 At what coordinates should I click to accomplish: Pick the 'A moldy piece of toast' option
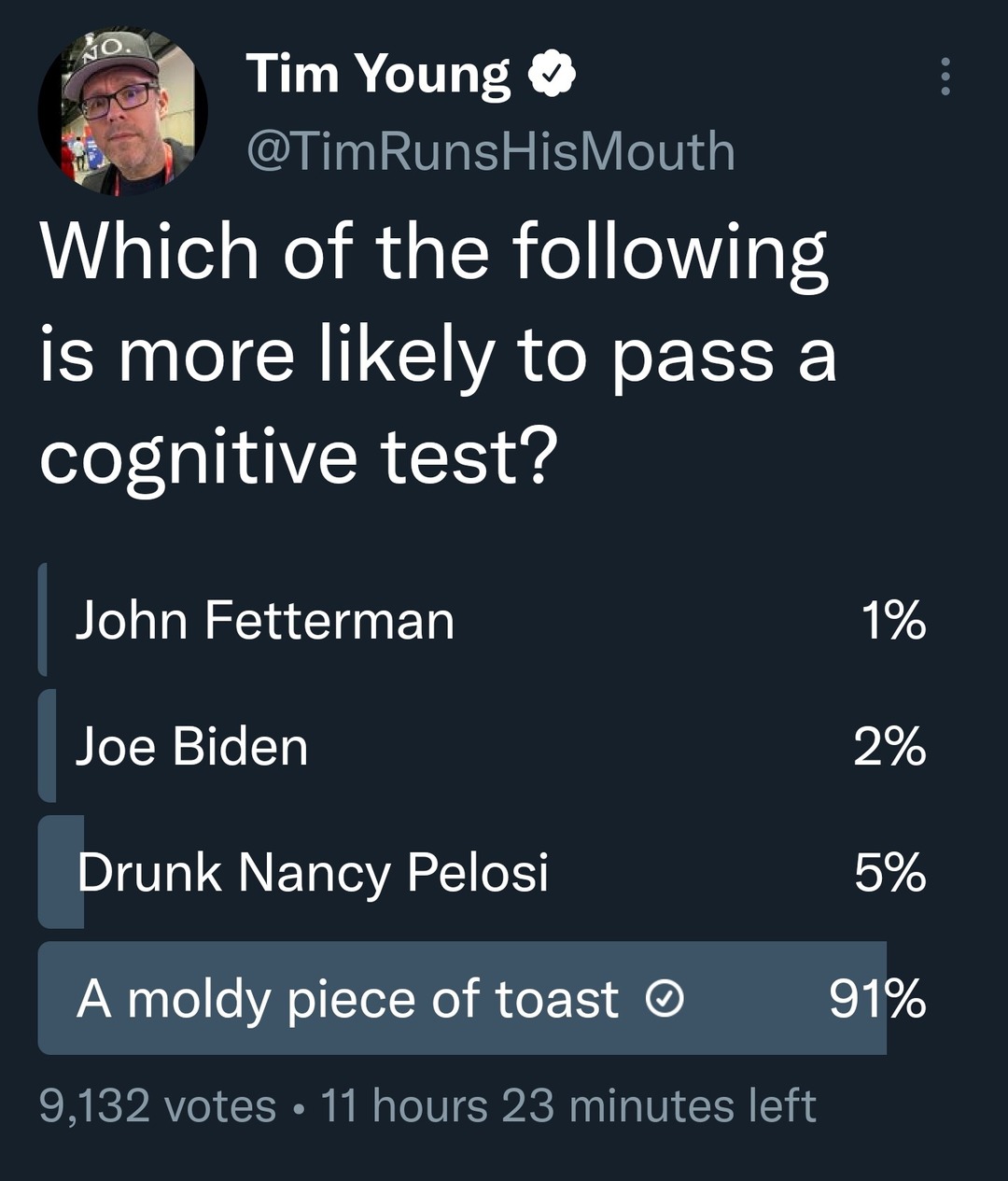pyautogui.click(x=347, y=1000)
